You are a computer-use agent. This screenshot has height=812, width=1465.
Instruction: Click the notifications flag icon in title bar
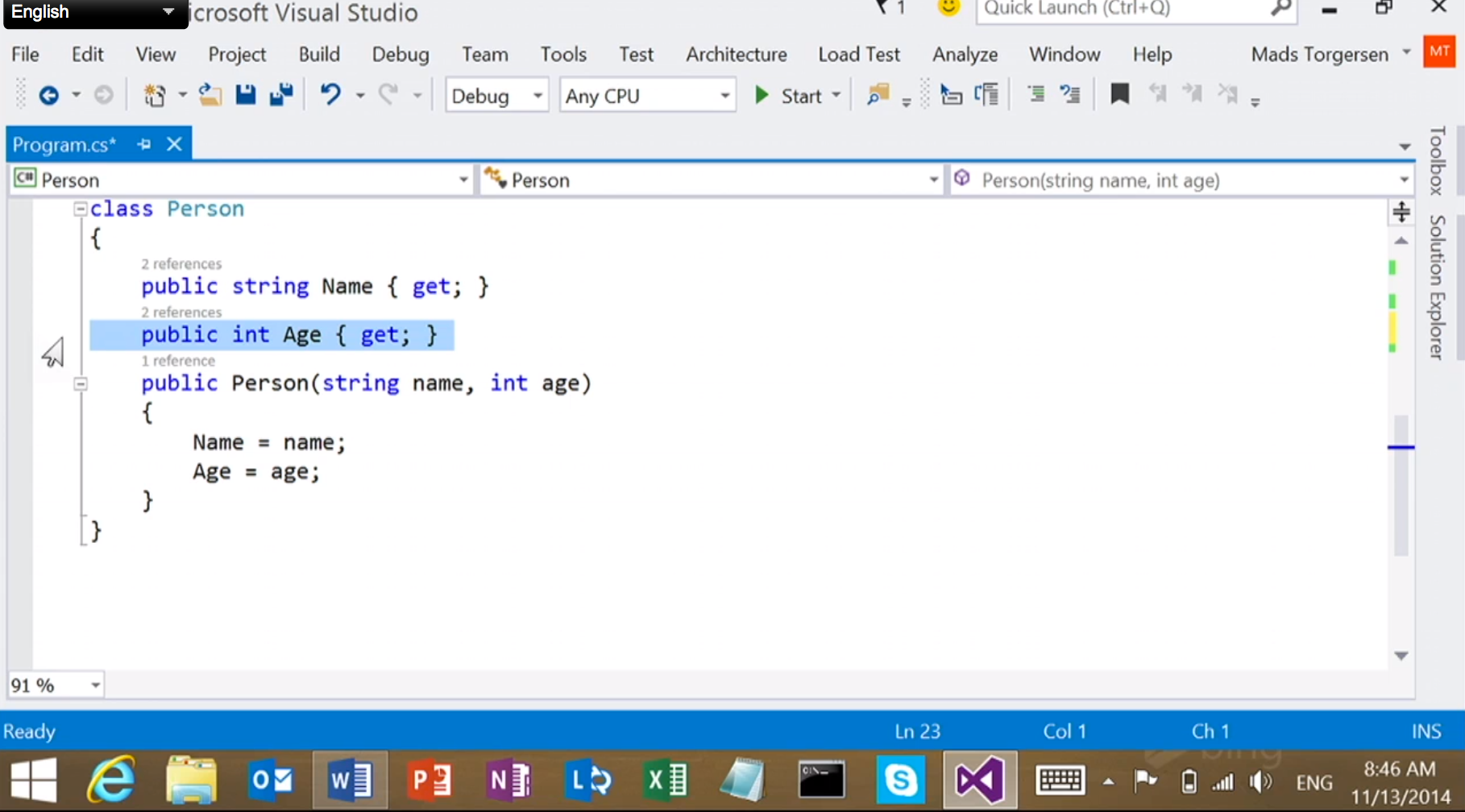[882, 7]
